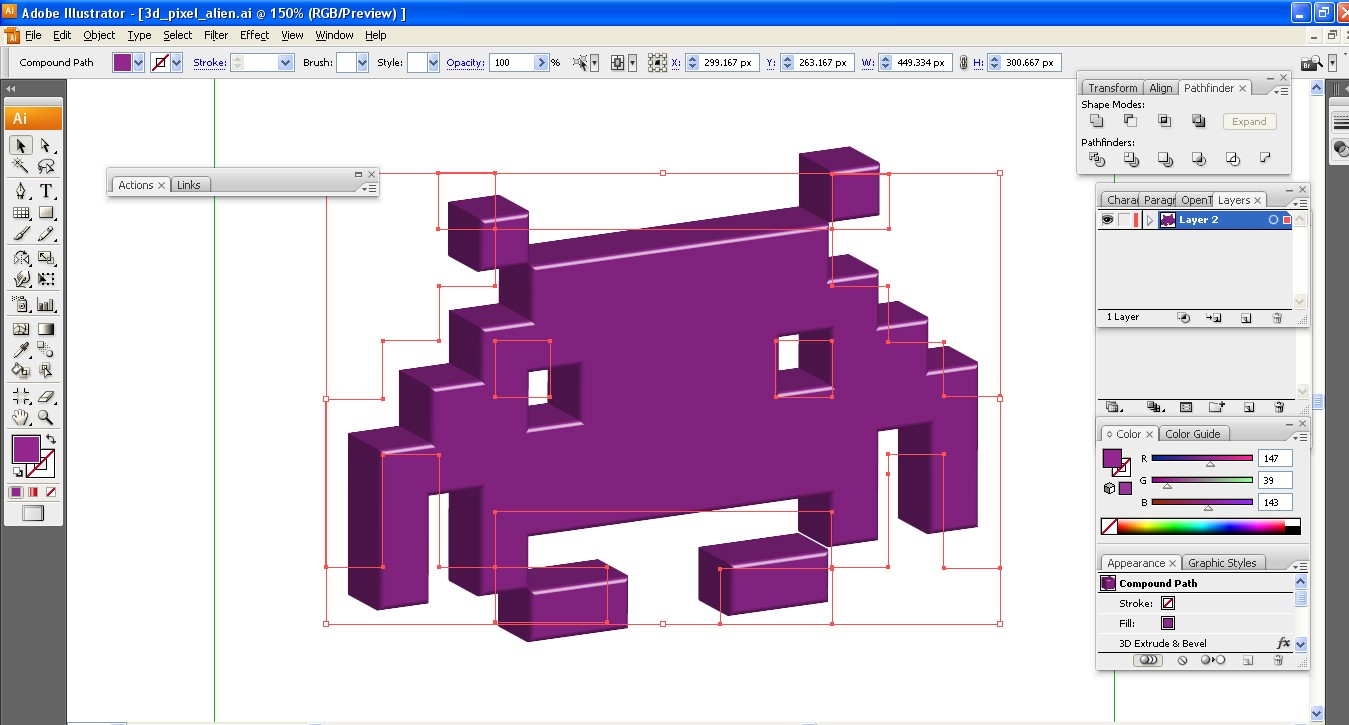Select the Direct Selection tool

click(x=46, y=145)
